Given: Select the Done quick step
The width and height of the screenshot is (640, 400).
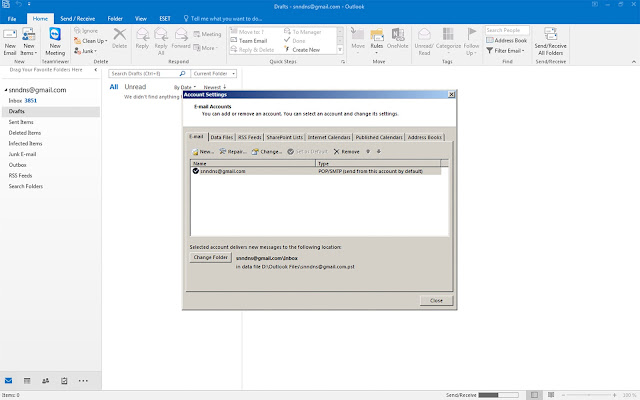Looking at the screenshot, I should 295,41.
